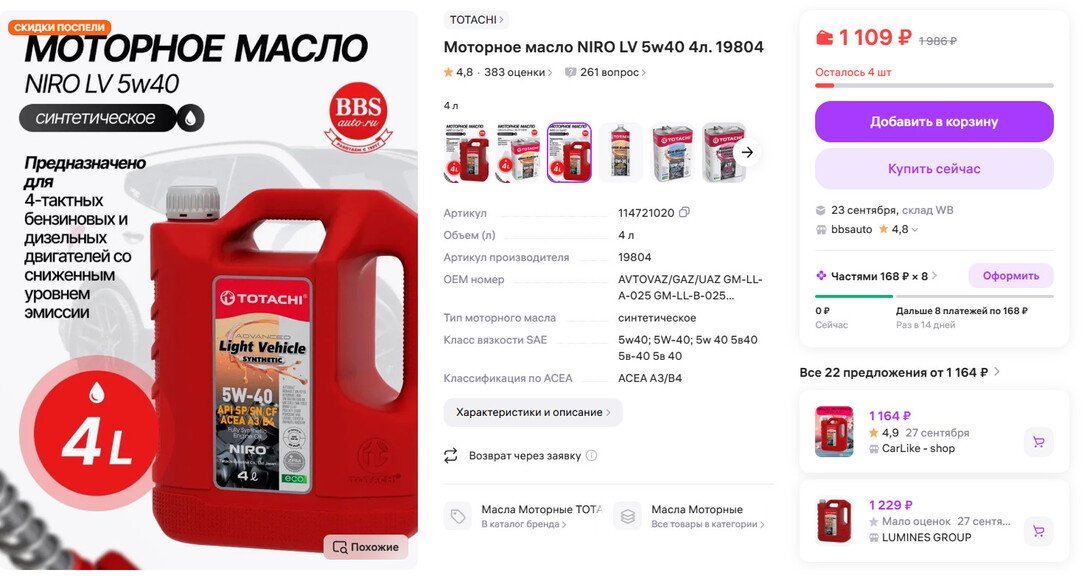This screenshot has height=584, width=1090.
Task: Add CarLike - shop offer to cart
Action: [1039, 441]
